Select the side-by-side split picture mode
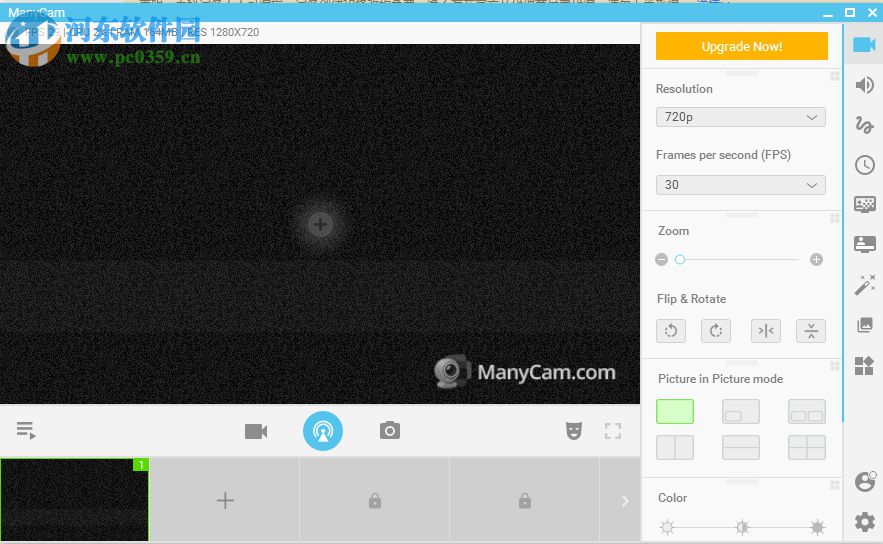This screenshot has width=883, height=544. tap(675, 448)
